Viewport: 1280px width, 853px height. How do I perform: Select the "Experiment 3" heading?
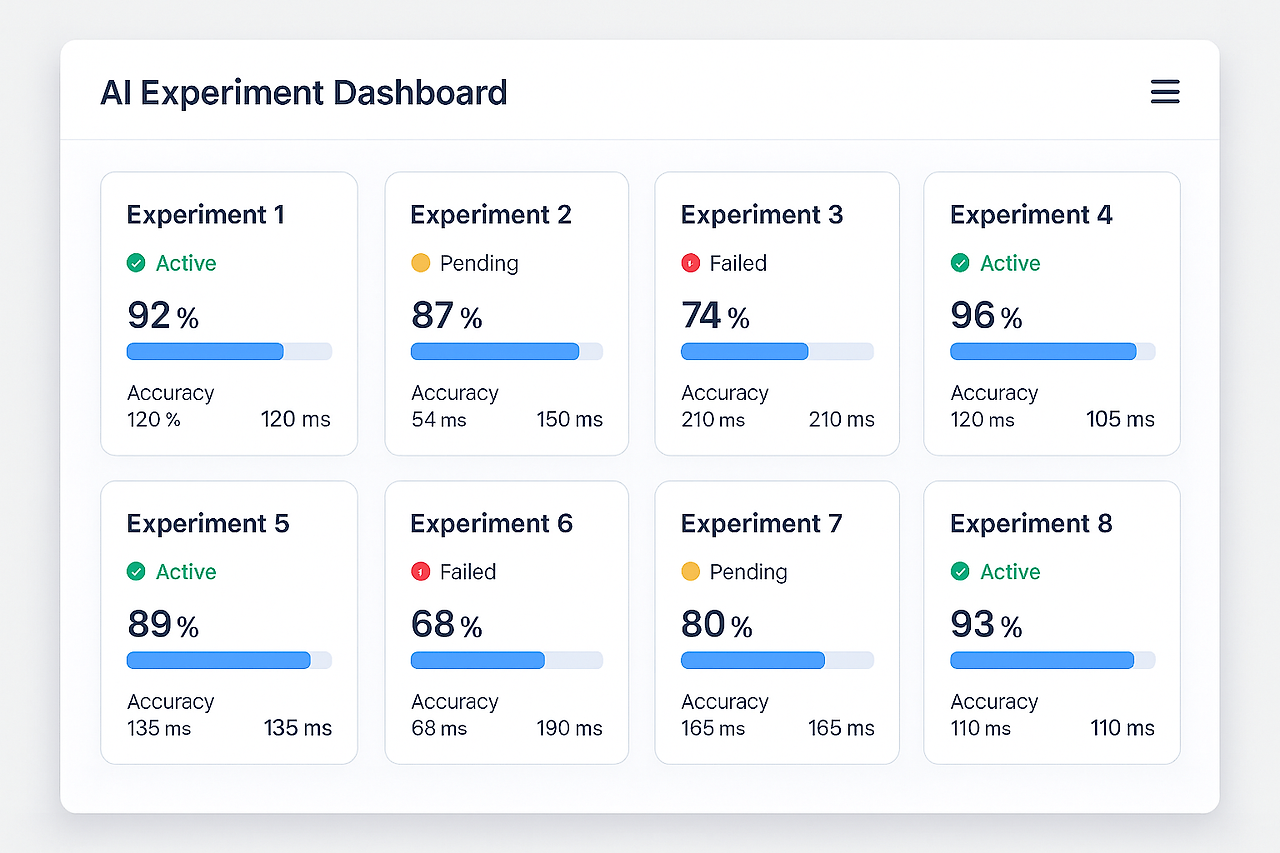tap(762, 215)
